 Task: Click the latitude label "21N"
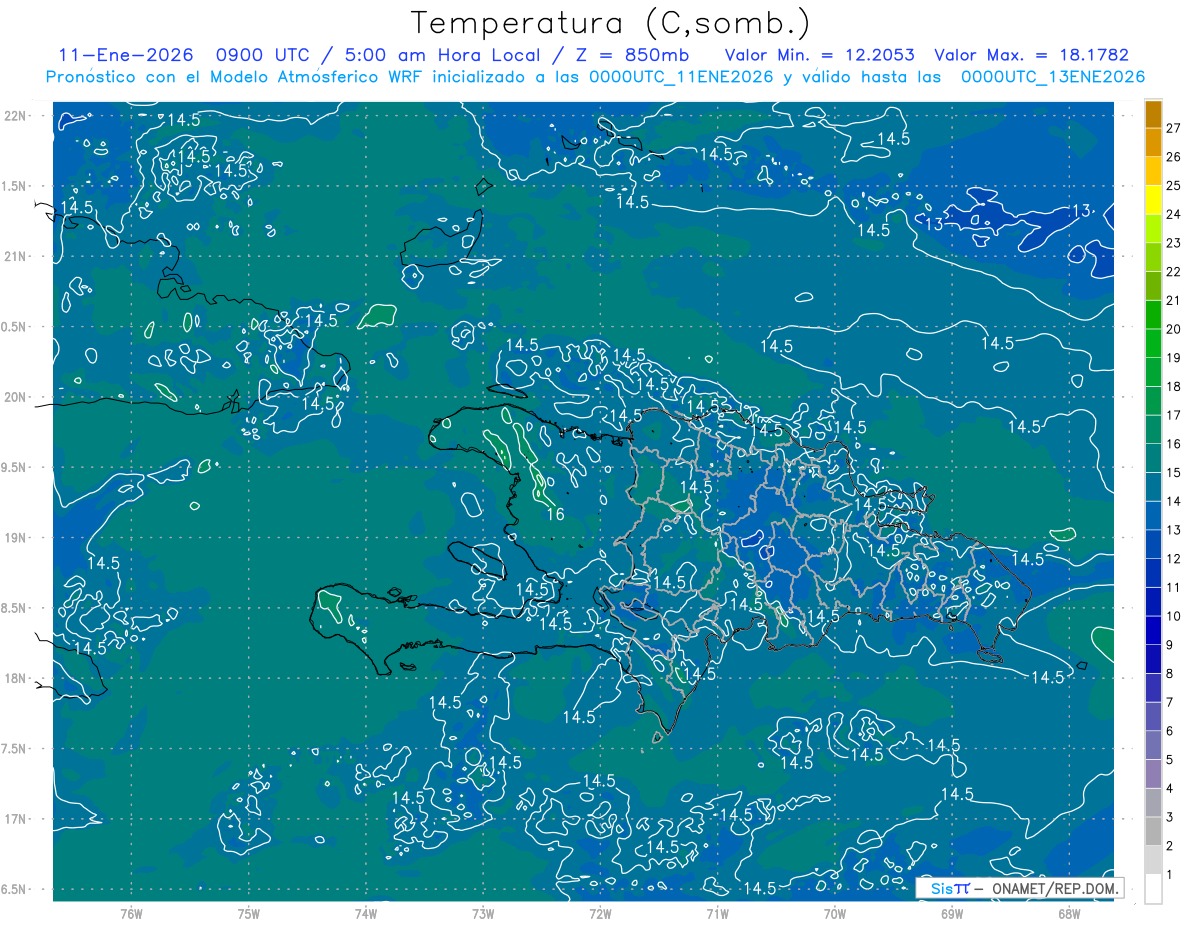point(16,257)
